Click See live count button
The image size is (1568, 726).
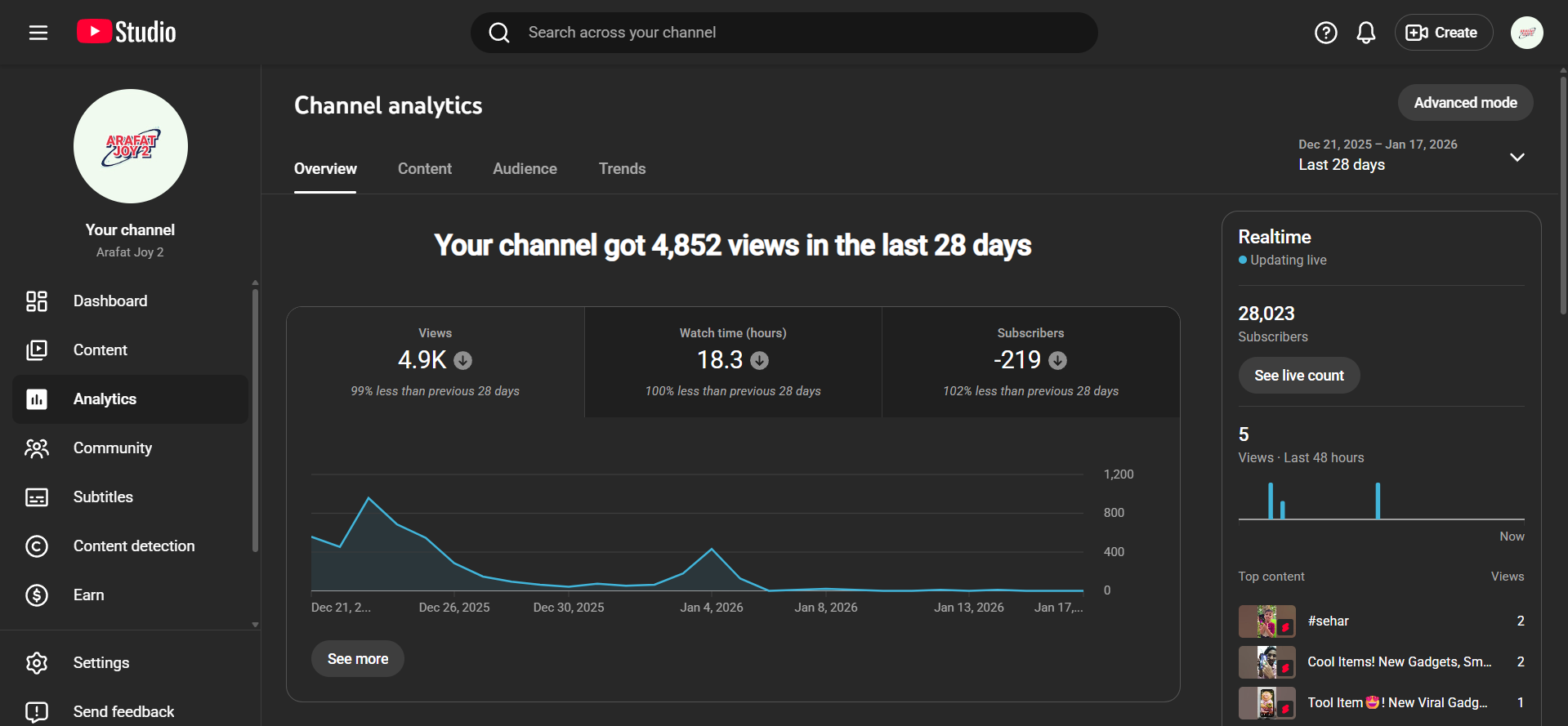pyautogui.click(x=1298, y=376)
